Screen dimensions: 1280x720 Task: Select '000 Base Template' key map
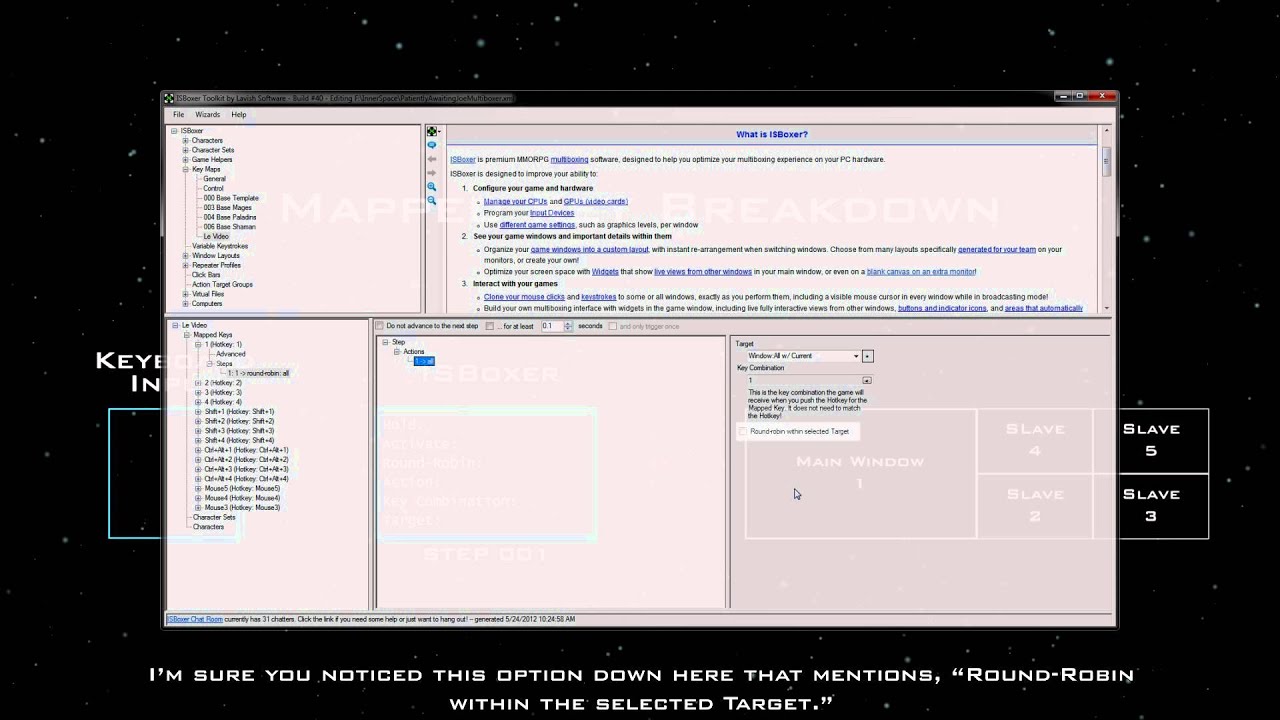pyautogui.click(x=231, y=198)
